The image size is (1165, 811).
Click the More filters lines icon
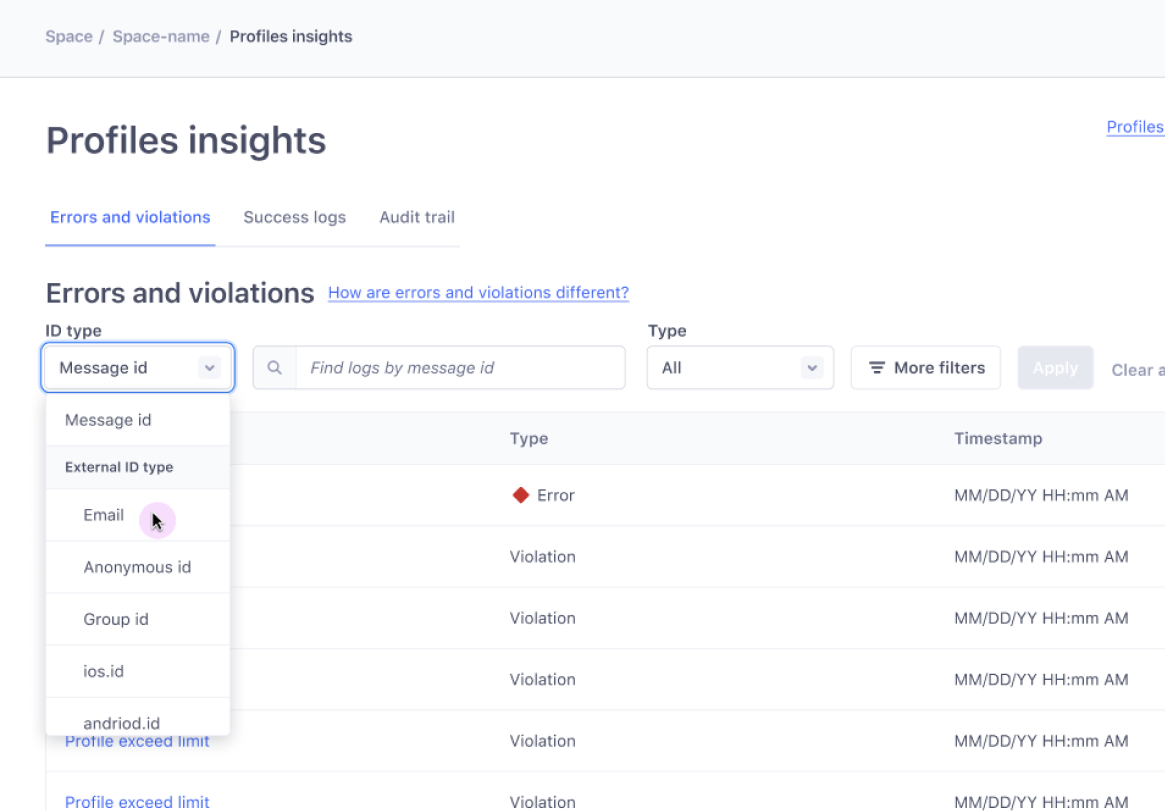coord(877,368)
